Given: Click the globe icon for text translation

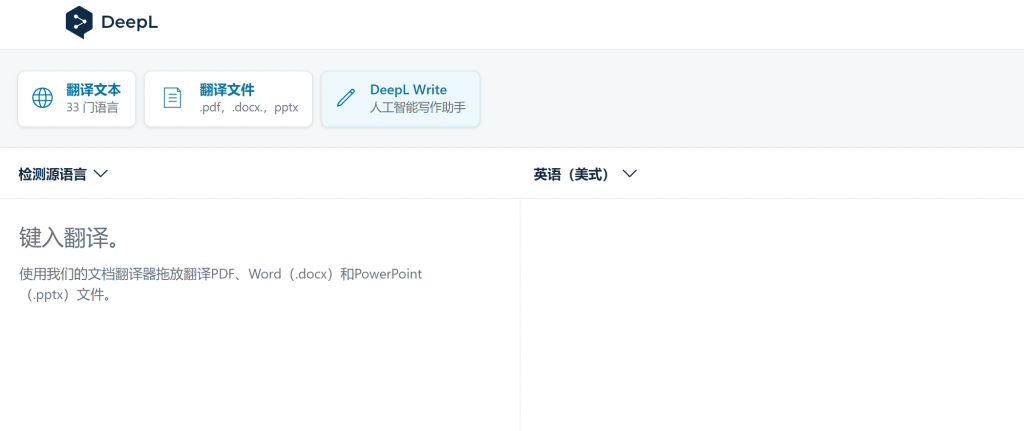Looking at the screenshot, I should click(x=42, y=98).
